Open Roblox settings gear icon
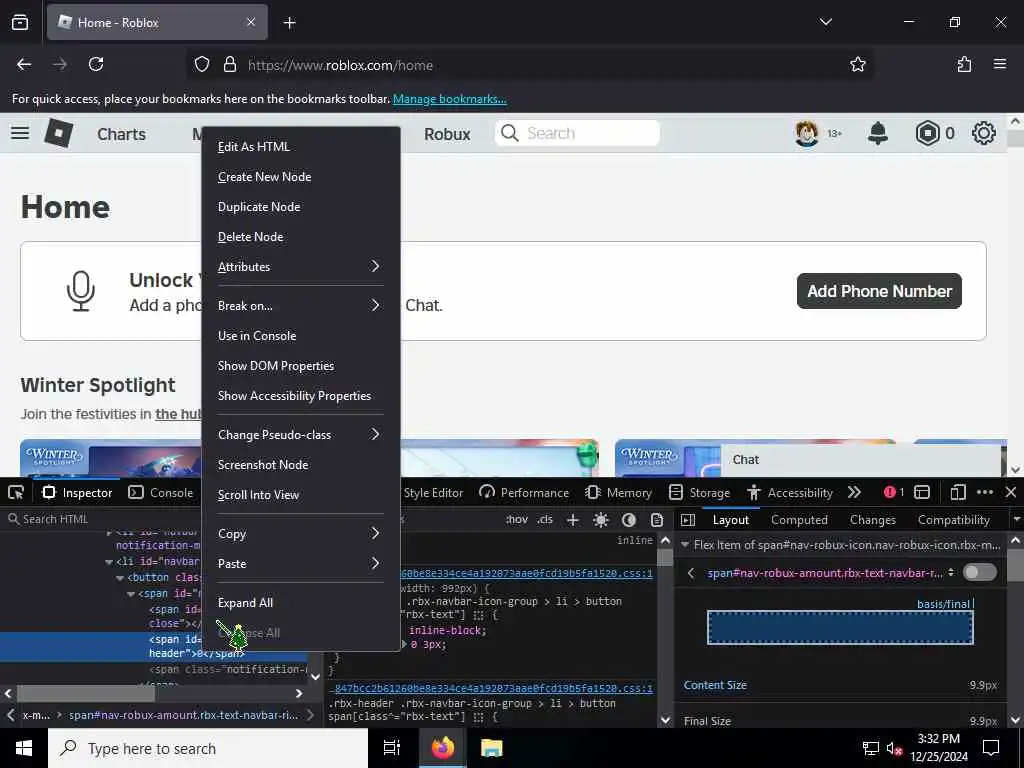The image size is (1024, 768). coord(984,133)
